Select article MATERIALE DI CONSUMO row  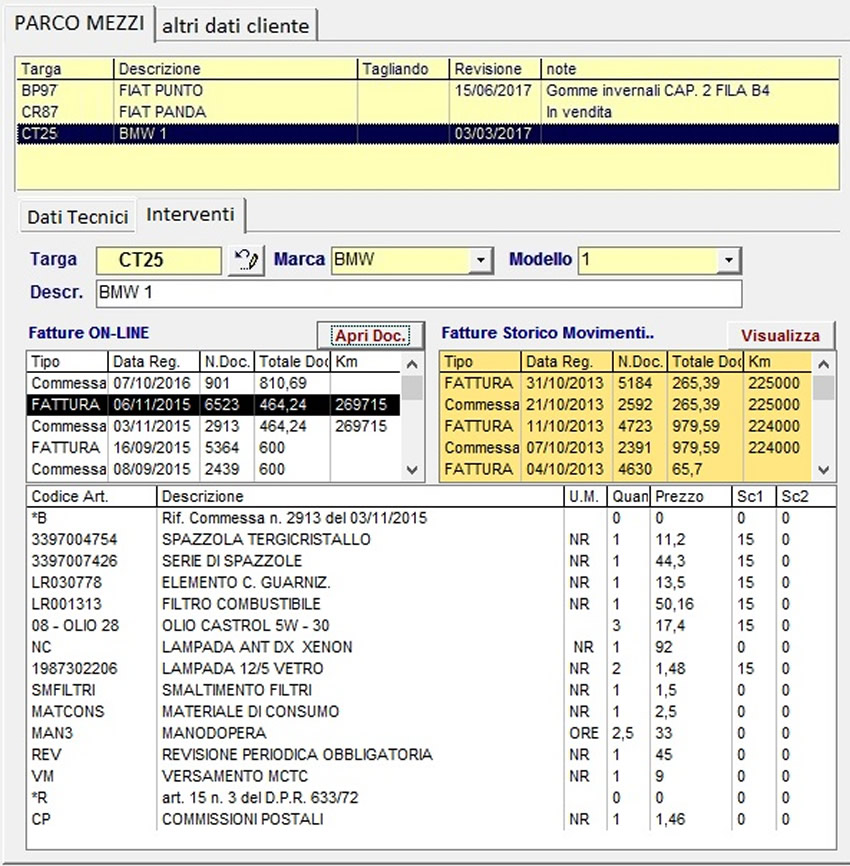pos(431,712)
